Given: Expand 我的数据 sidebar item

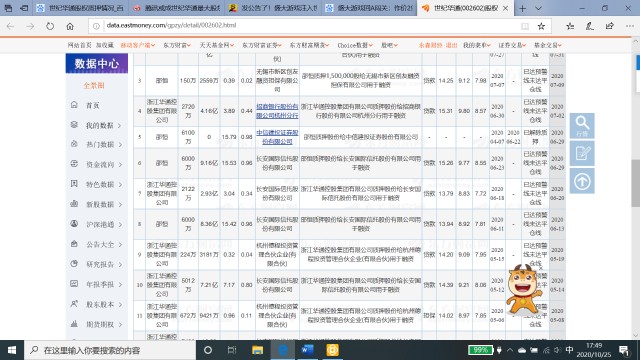Looking at the screenshot, I should coord(96,125).
